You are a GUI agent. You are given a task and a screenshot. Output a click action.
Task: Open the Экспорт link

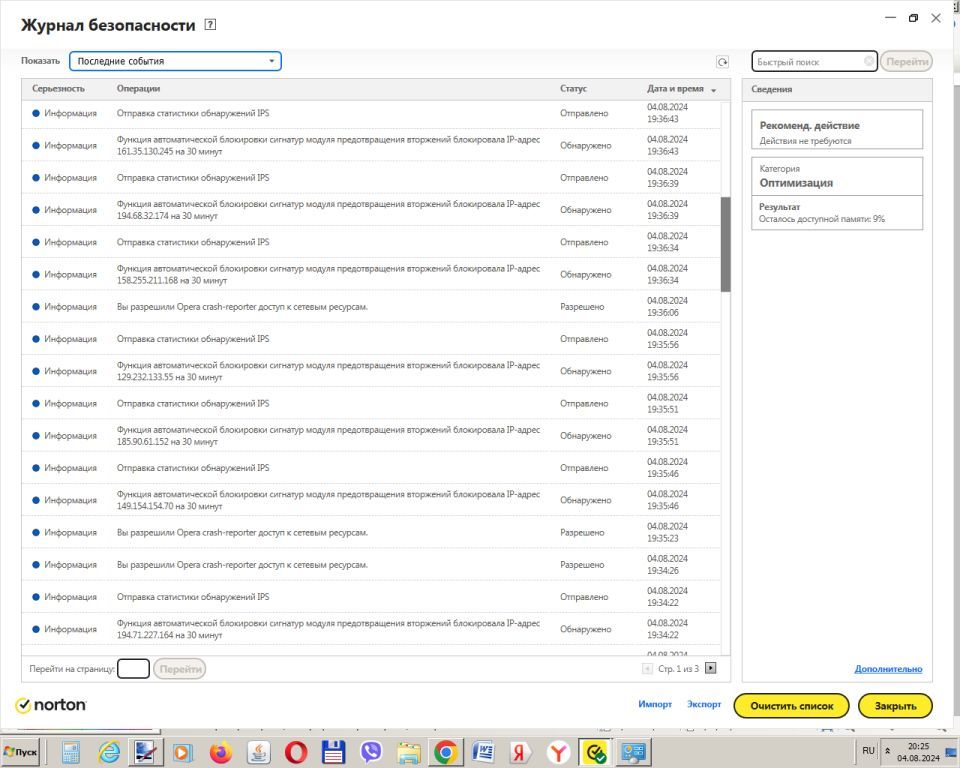tap(703, 704)
